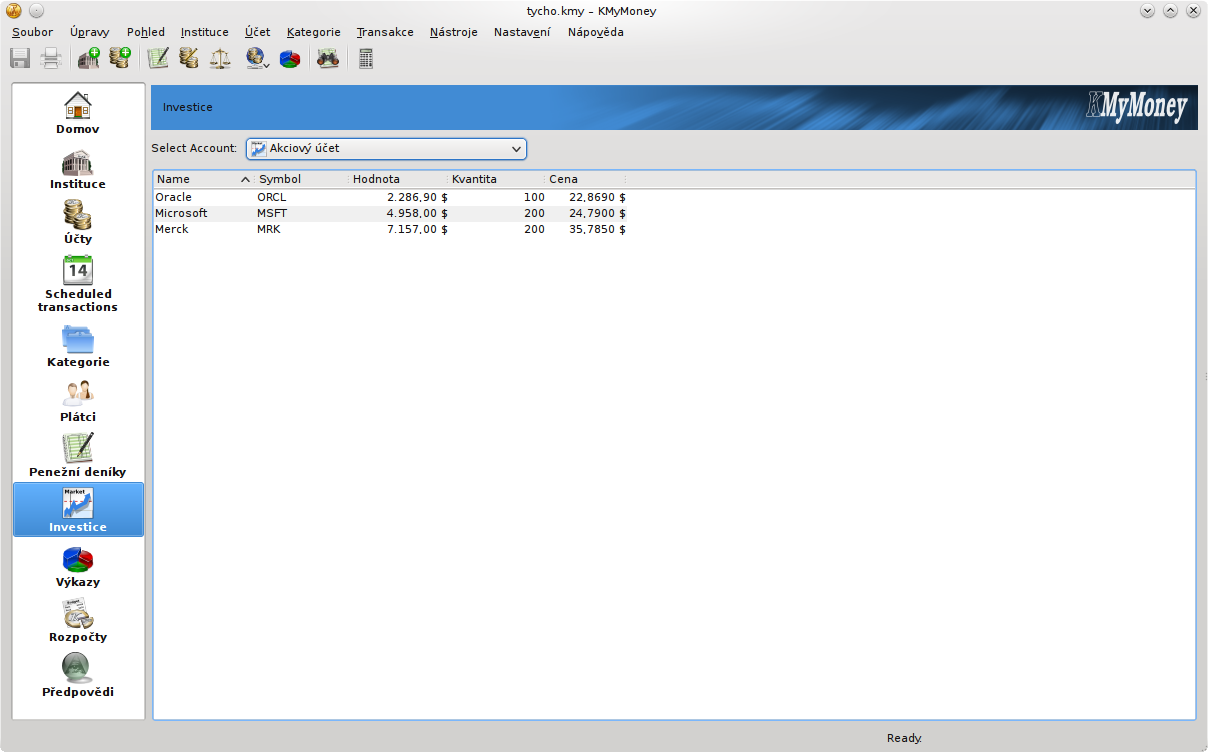
Task: Open the Nastavení menu
Action: pos(522,32)
